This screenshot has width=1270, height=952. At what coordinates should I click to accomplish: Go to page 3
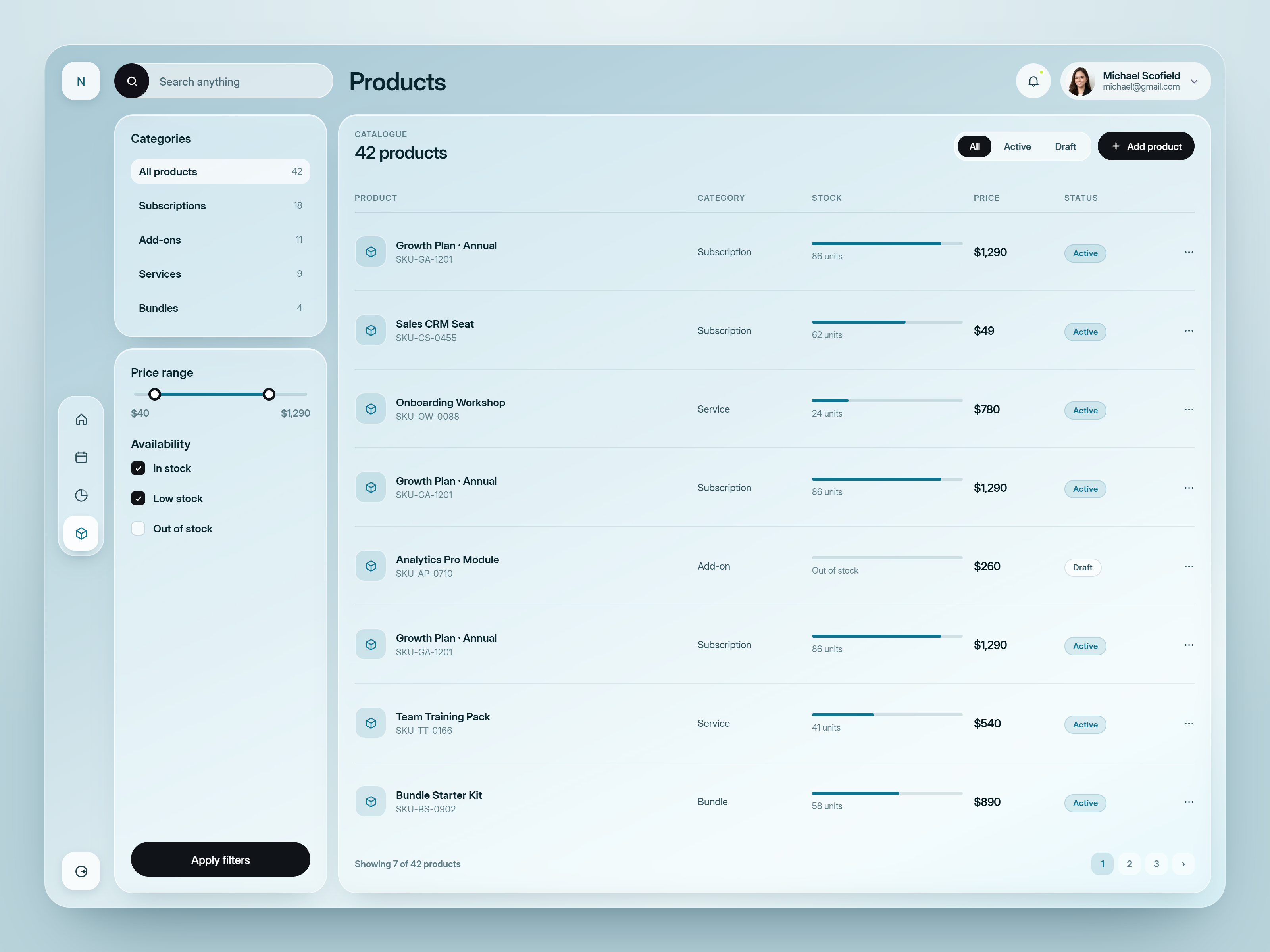(x=1156, y=864)
